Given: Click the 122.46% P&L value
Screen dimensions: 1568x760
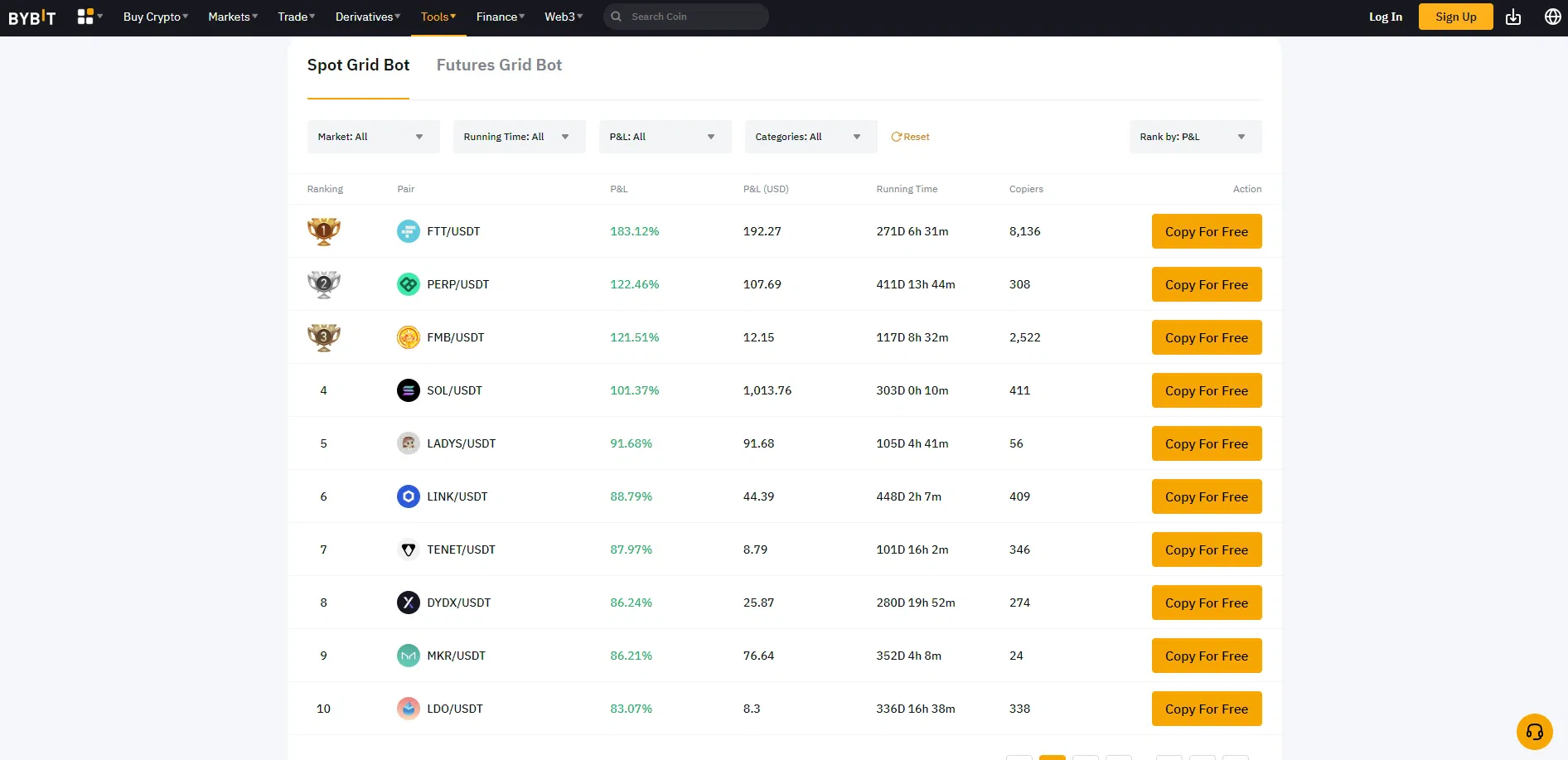Looking at the screenshot, I should pyautogui.click(x=635, y=284).
